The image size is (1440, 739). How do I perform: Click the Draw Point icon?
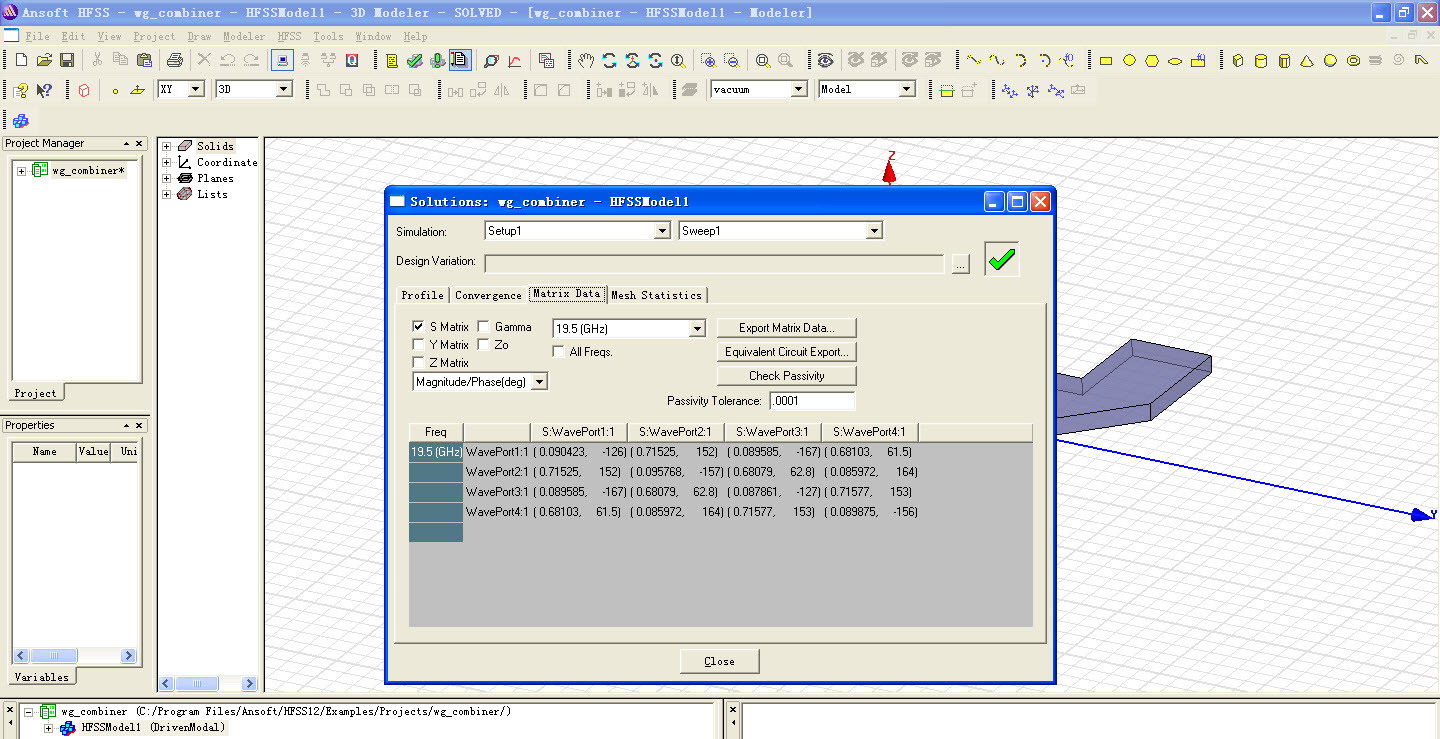(x=115, y=90)
